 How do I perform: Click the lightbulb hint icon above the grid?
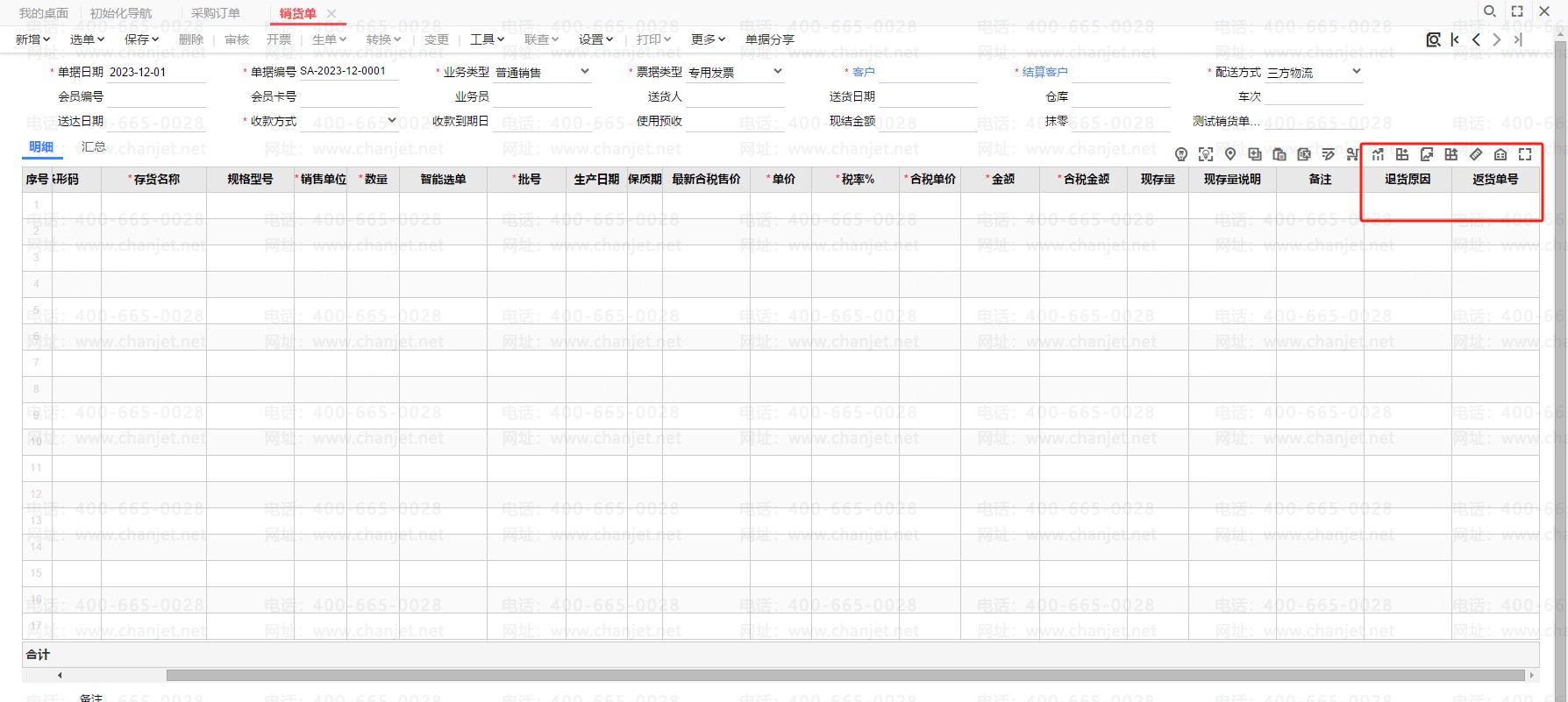tap(1181, 155)
